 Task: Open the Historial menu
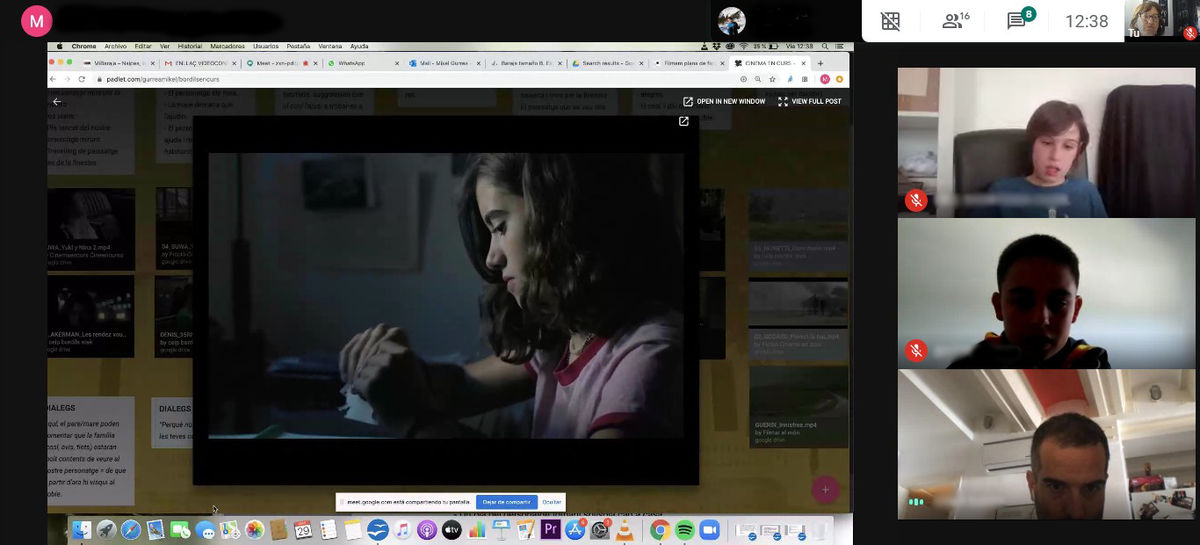pos(189,46)
